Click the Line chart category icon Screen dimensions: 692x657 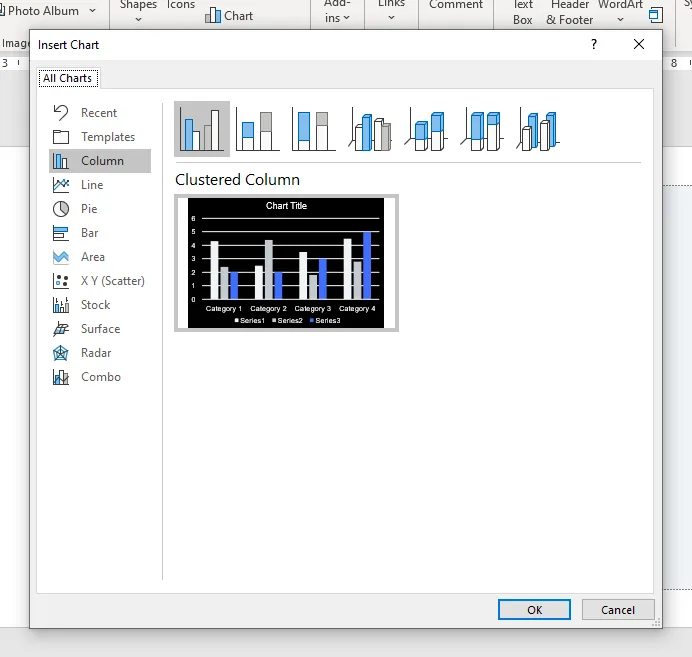tap(61, 185)
